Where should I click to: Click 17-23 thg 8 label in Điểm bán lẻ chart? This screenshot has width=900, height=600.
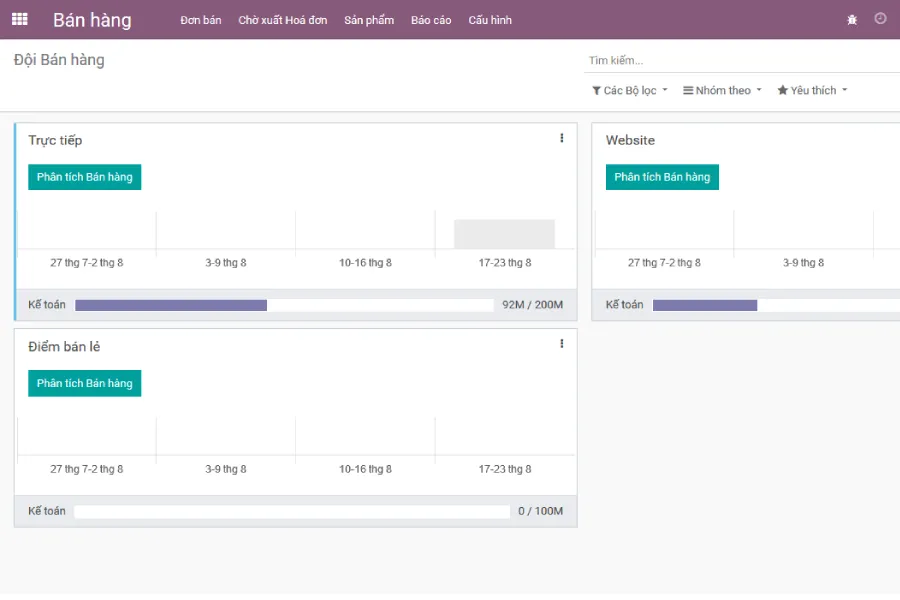pos(505,469)
